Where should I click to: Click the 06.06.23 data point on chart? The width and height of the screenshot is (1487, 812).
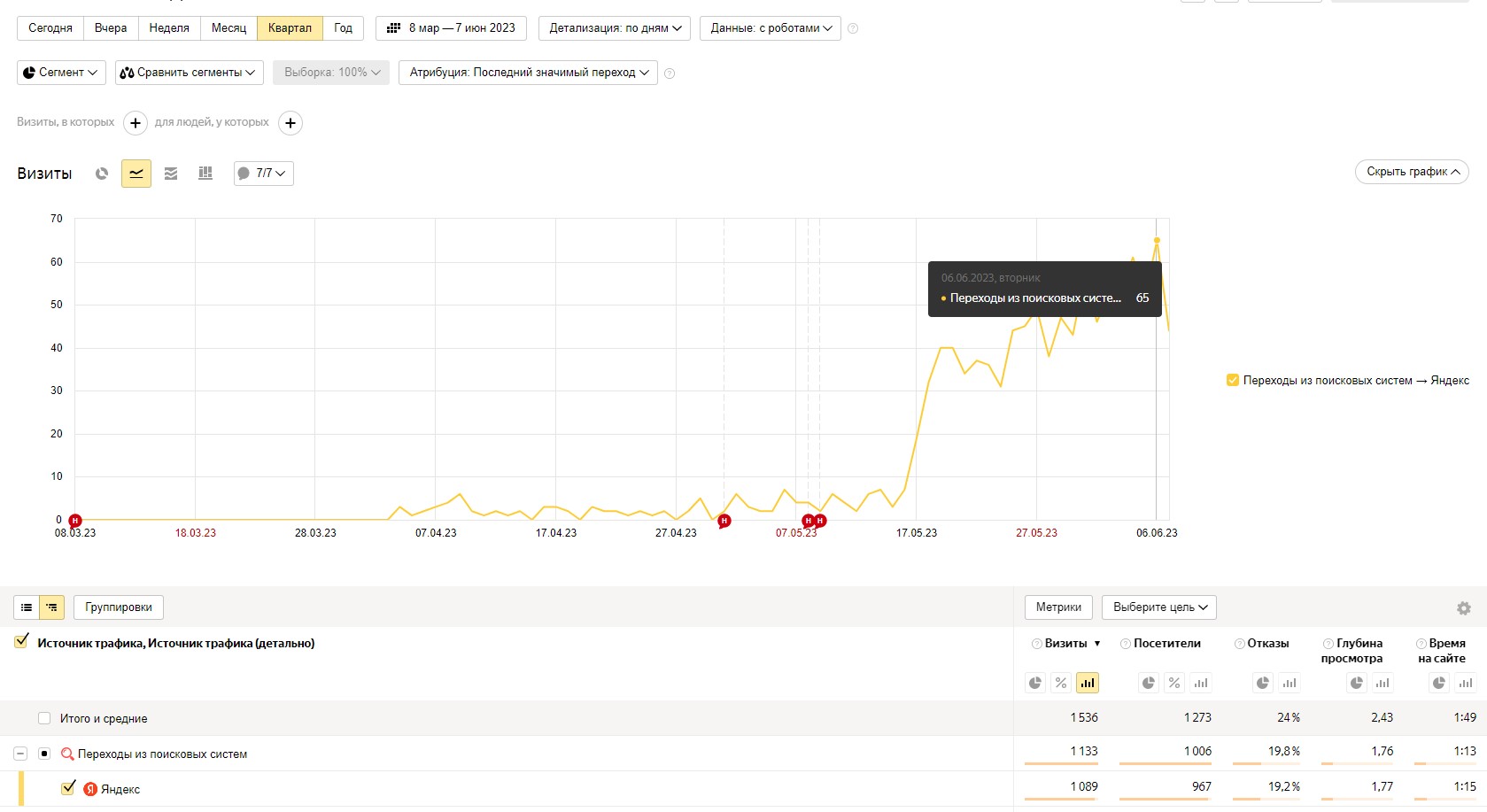point(1157,240)
